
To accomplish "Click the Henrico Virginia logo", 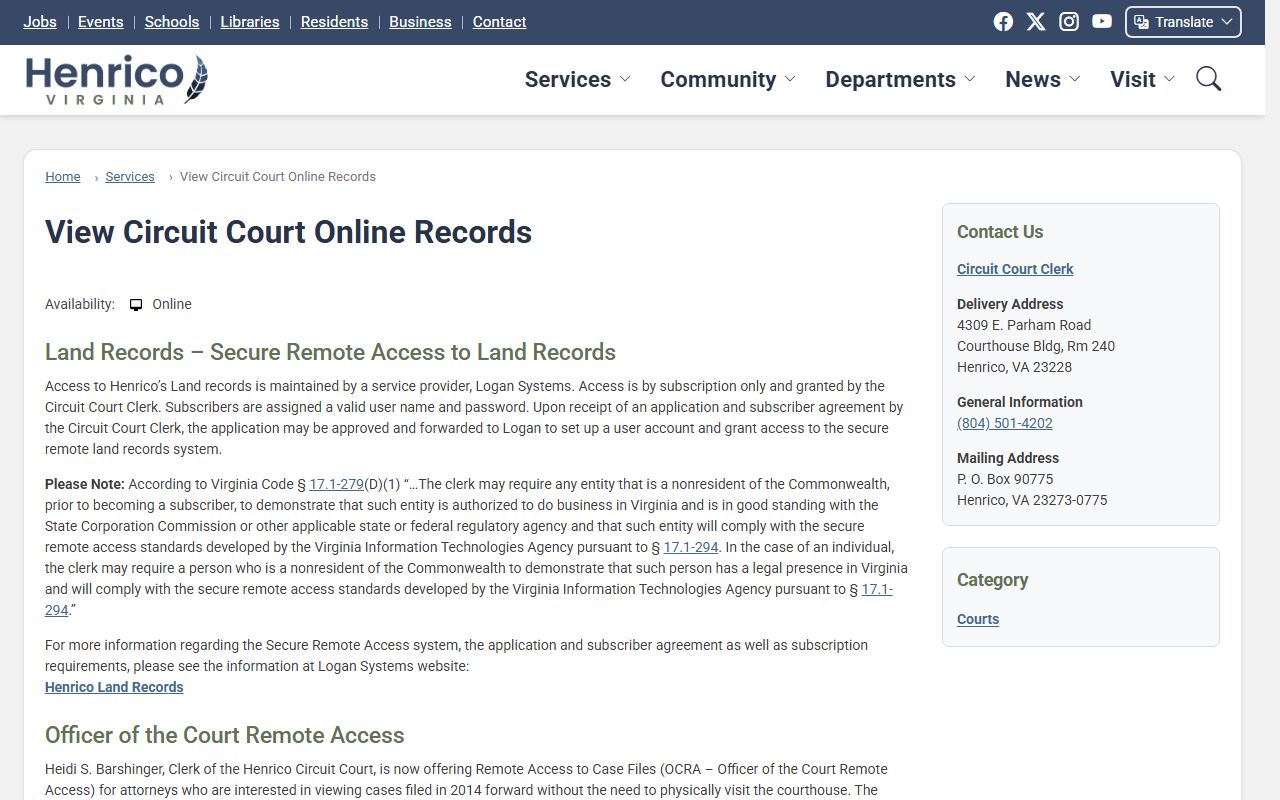I will click(x=117, y=80).
